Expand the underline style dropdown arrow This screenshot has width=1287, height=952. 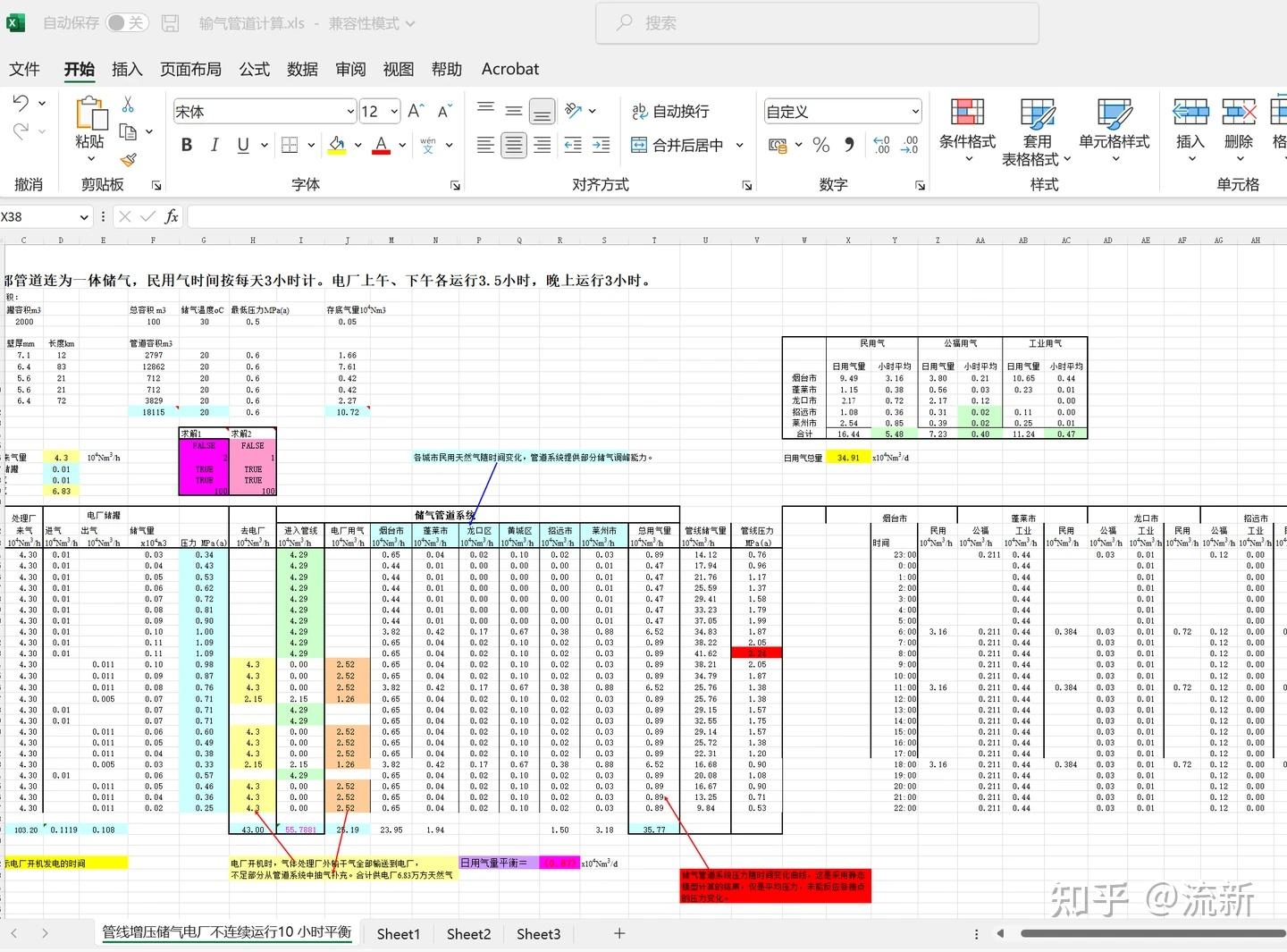pyautogui.click(x=265, y=145)
